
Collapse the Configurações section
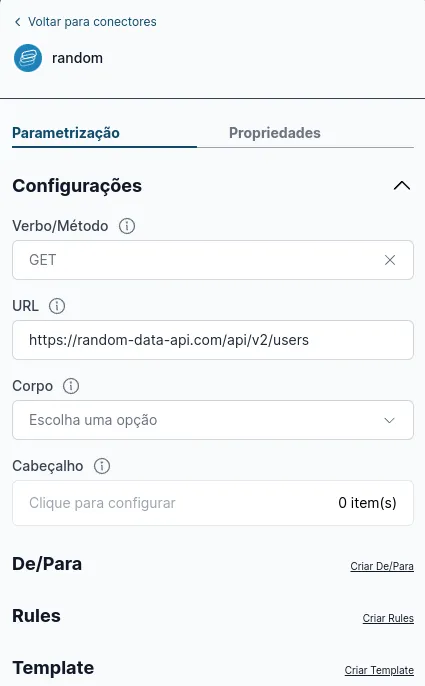pos(402,186)
